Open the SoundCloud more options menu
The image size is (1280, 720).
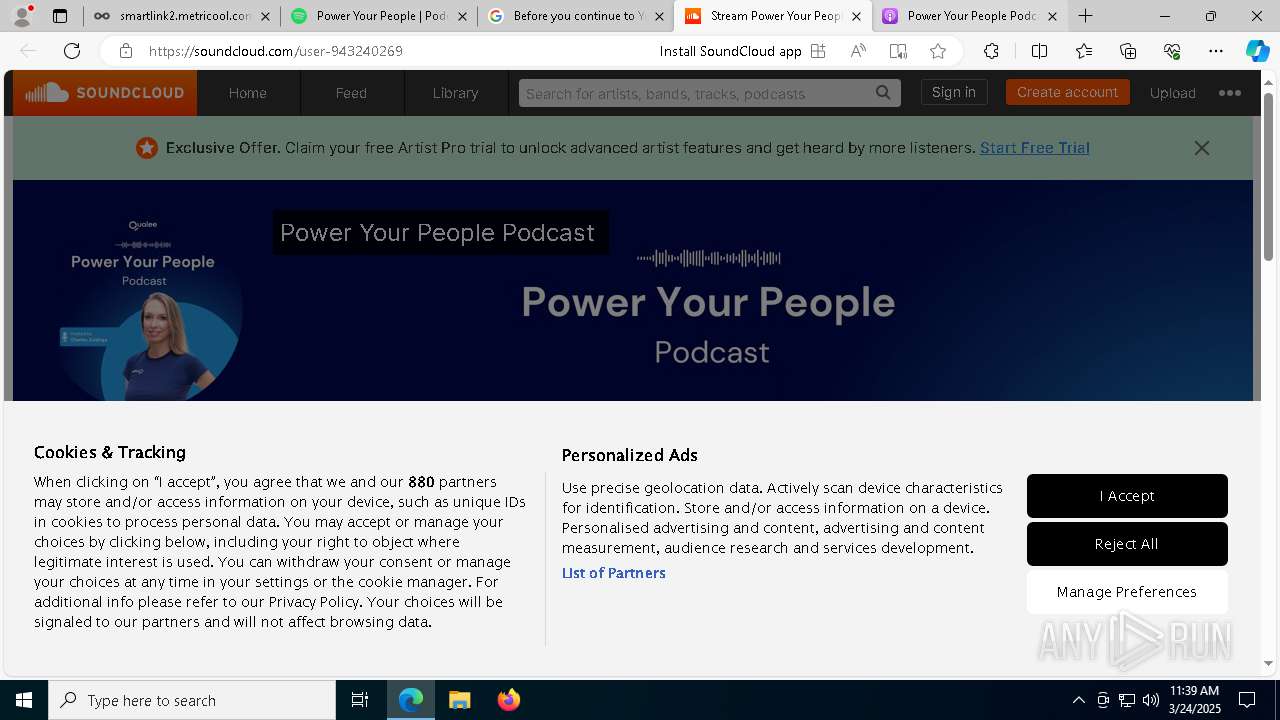[1230, 93]
